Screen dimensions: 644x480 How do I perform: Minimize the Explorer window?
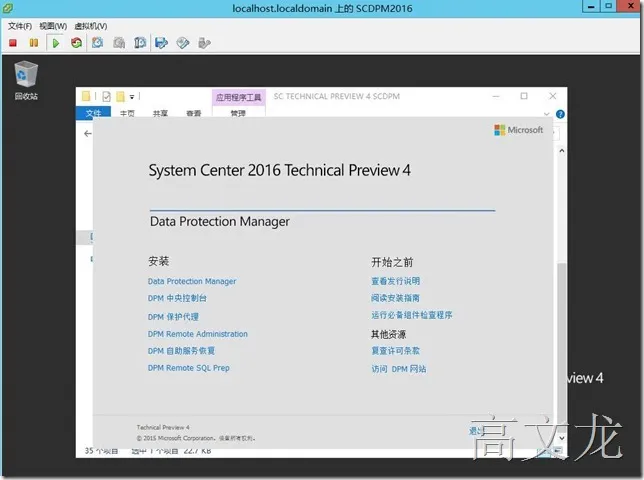pyautogui.click(x=496, y=96)
